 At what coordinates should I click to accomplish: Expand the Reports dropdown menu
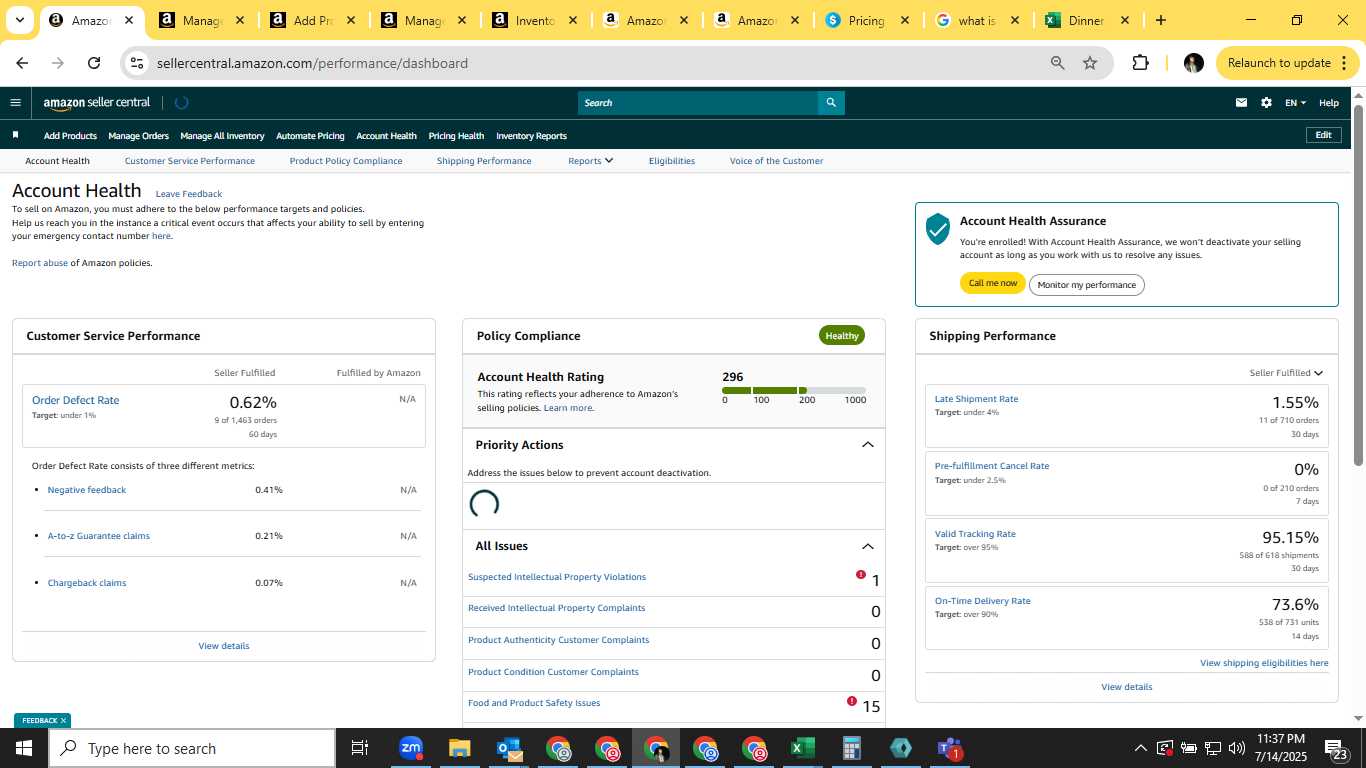[590, 160]
